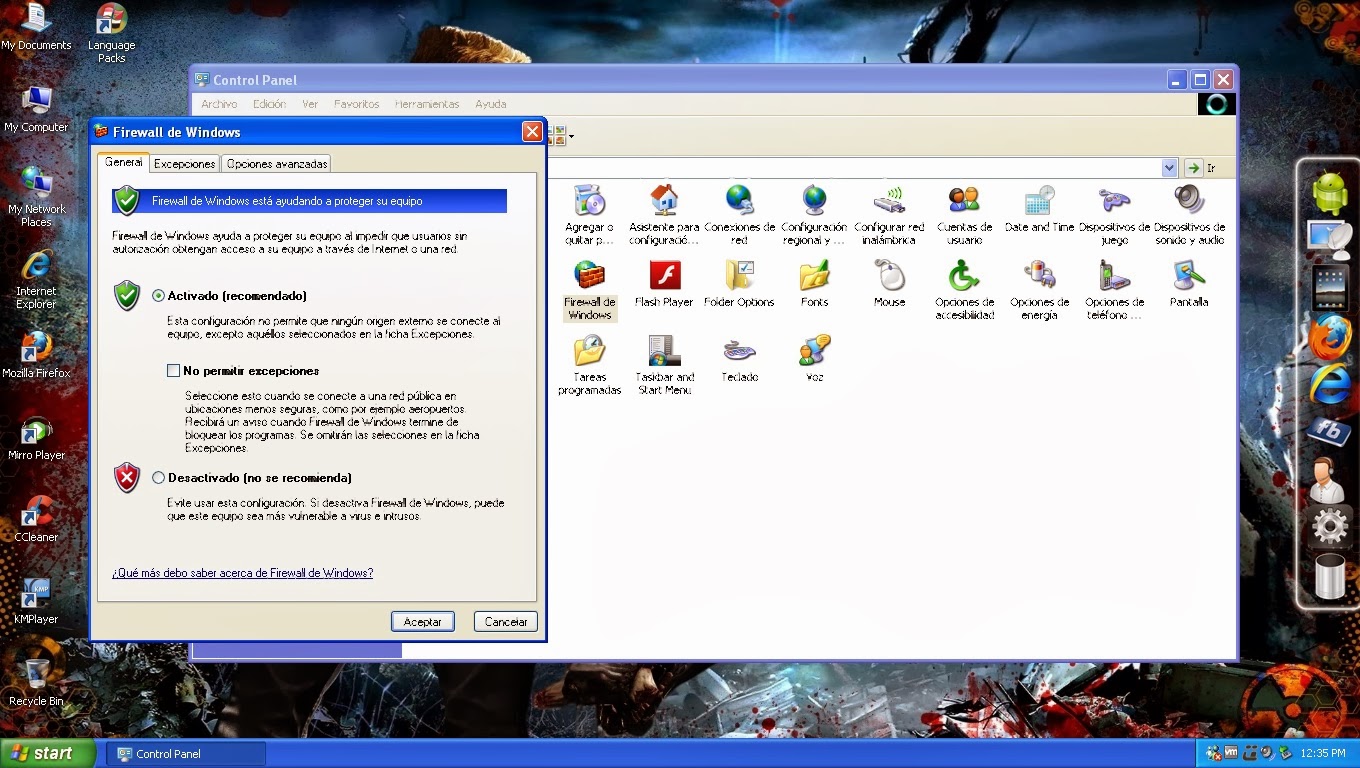
Task: Open Configuración regional globe icon
Action: click(x=814, y=214)
